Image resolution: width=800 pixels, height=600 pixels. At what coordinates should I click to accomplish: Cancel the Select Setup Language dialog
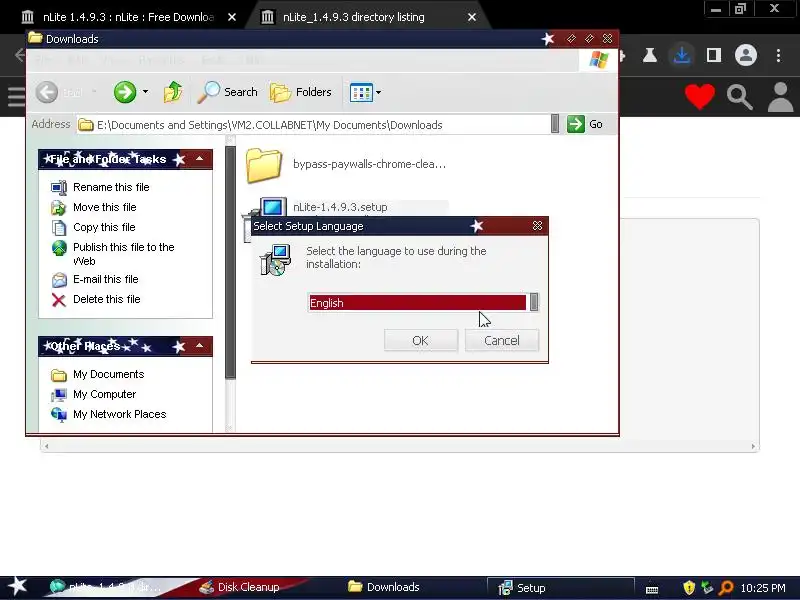(502, 340)
